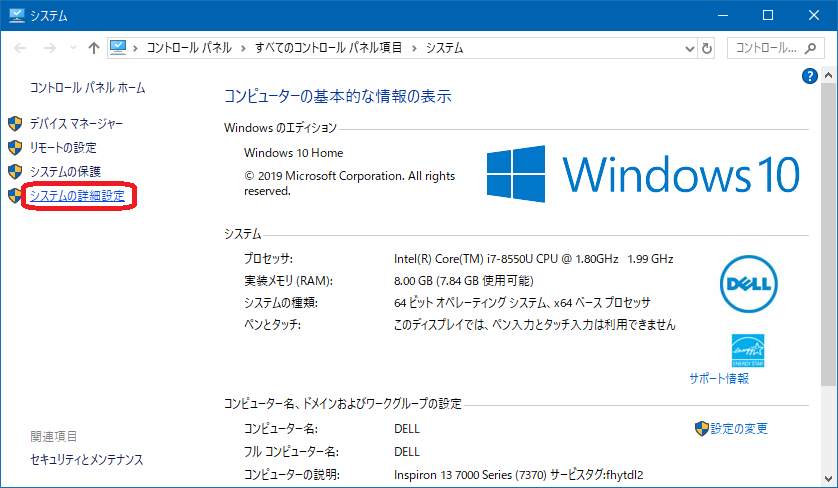Click the search magnifier icon

(x=810, y=48)
